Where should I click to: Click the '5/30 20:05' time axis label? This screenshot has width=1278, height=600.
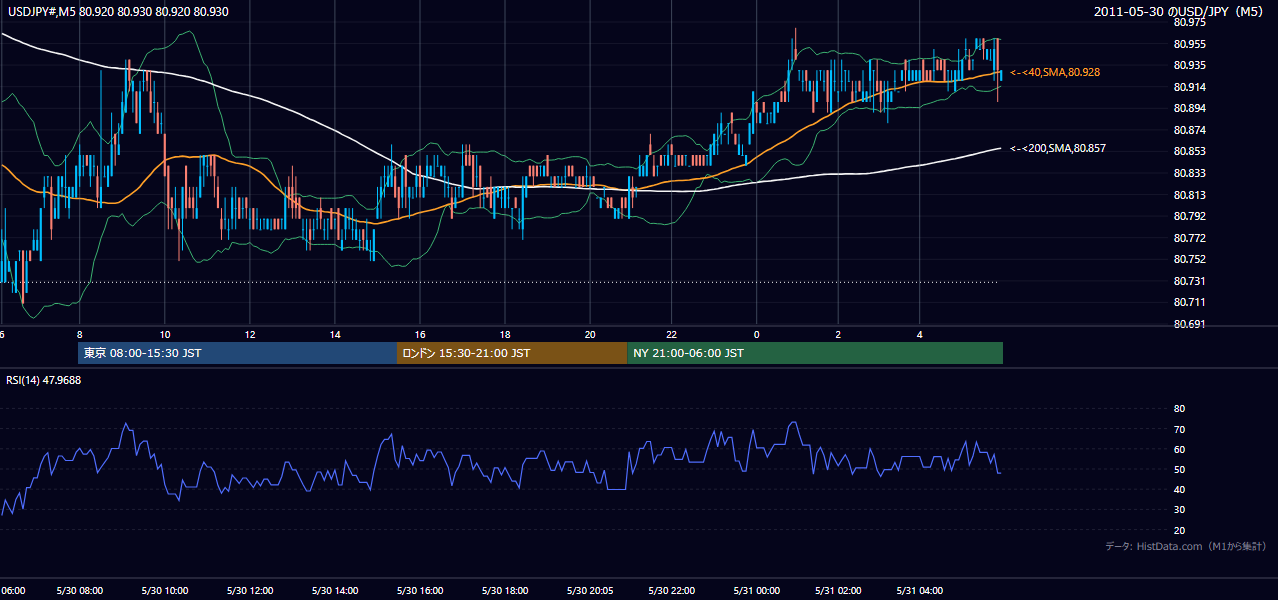tap(590, 591)
